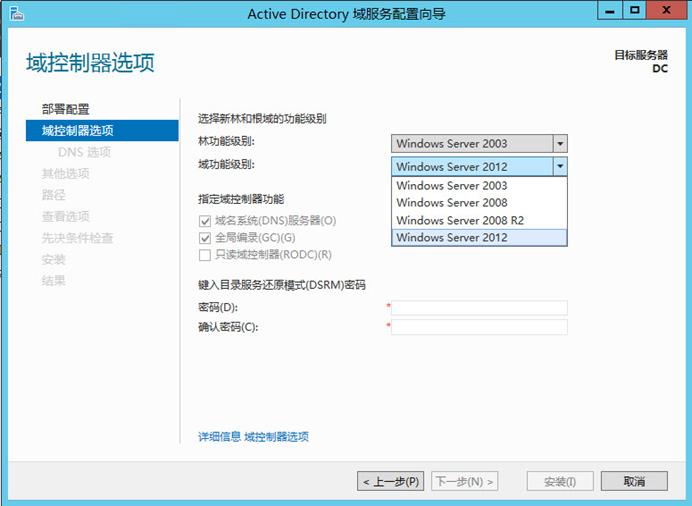The height and width of the screenshot is (506, 692).
Task: Cancel the wizard with 取消 button
Action: coord(634,481)
